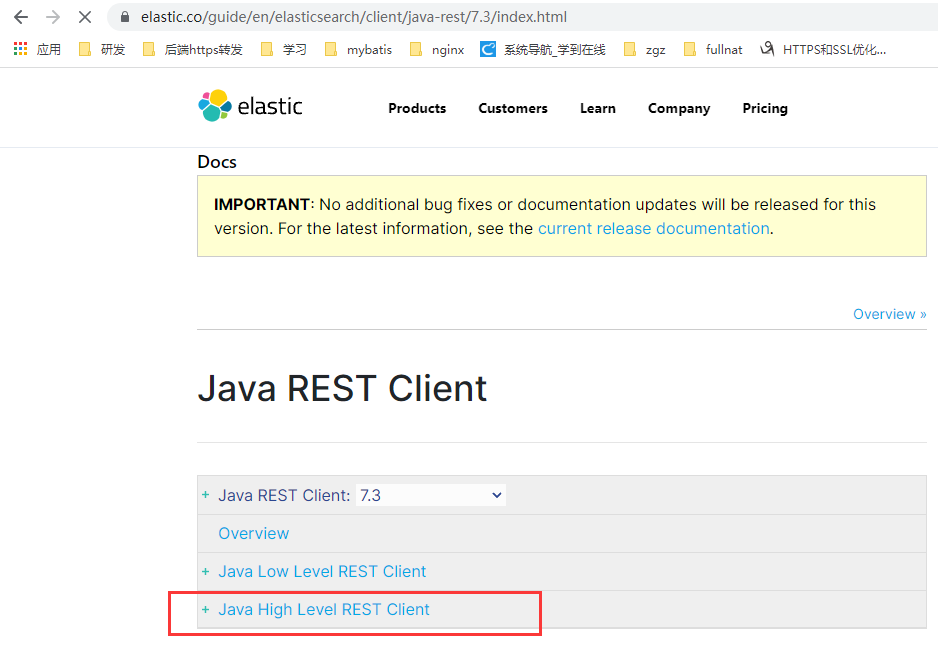Viewport: 938px width, 661px height.
Task: Open the apps grid shortcut (应用)
Action: [37, 49]
